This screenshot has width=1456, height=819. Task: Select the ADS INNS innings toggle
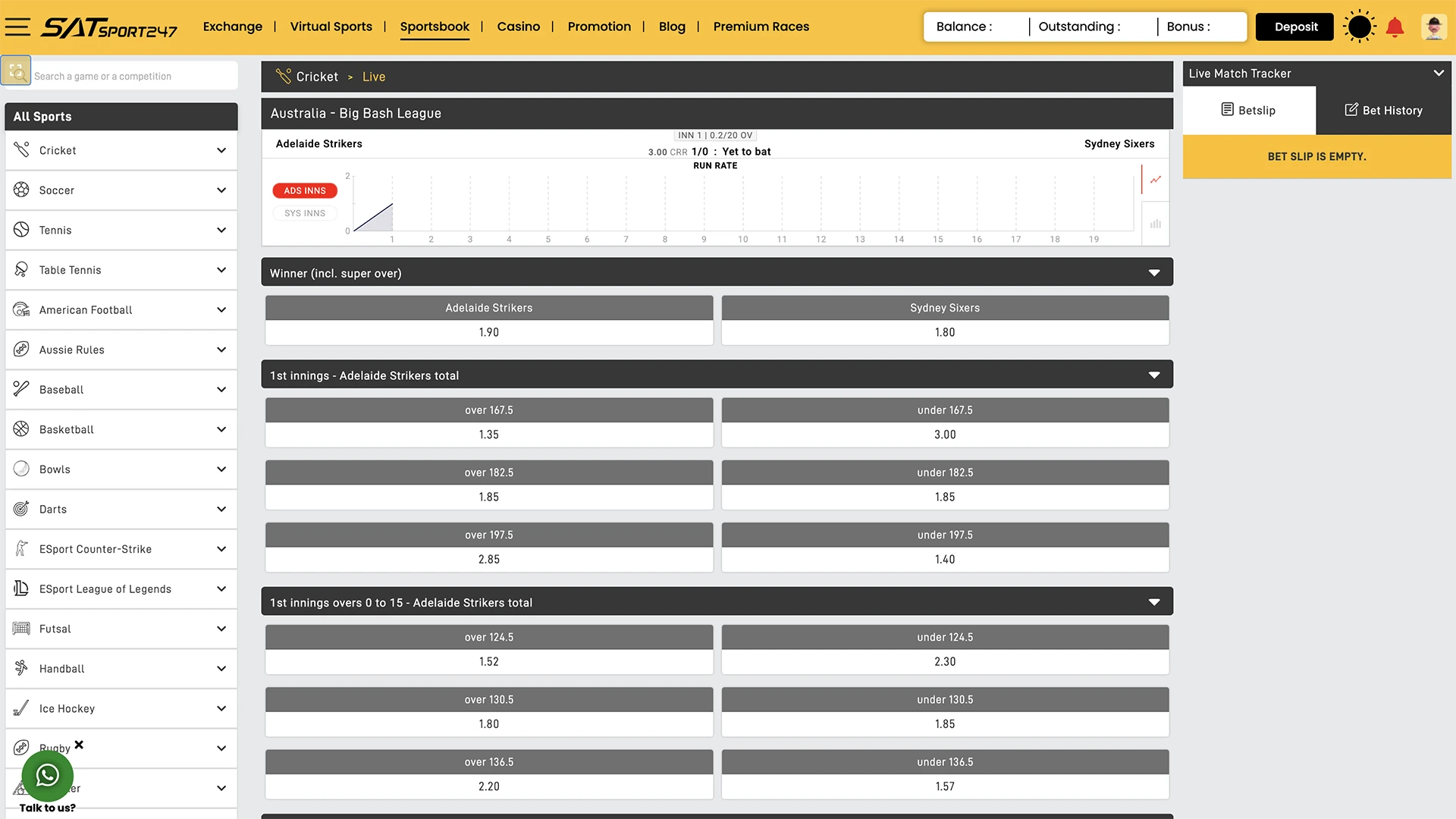pos(305,190)
